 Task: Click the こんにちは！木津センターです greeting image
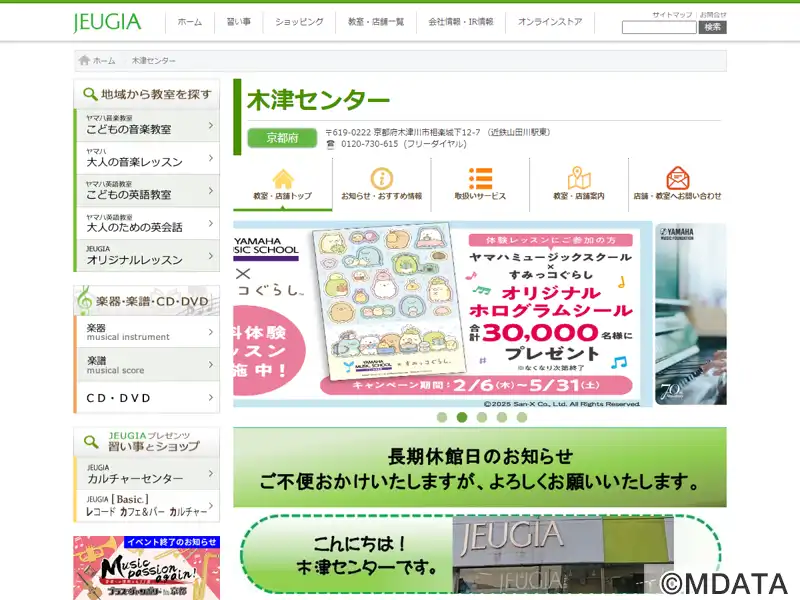(480, 554)
